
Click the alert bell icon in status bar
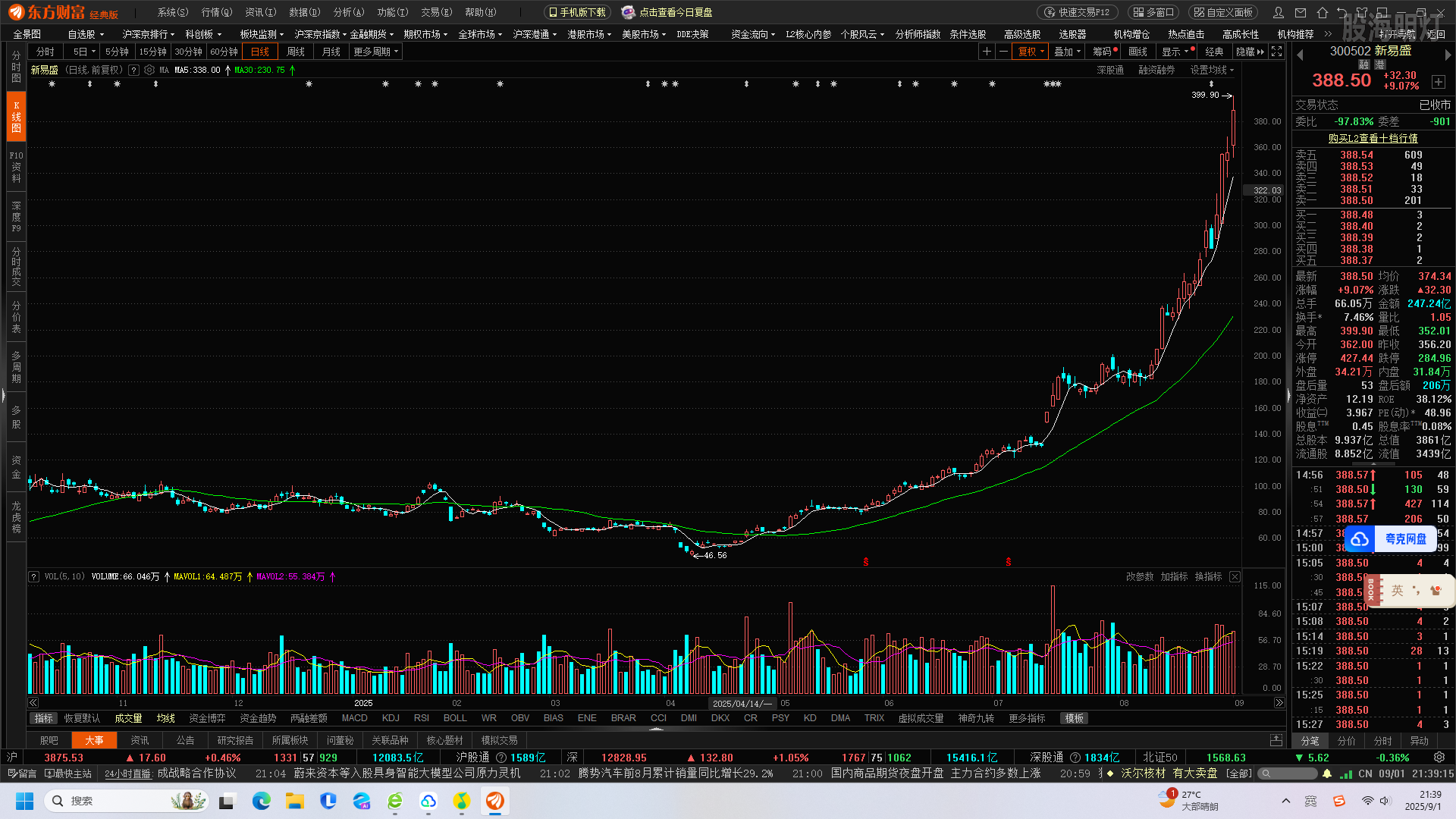pos(1326,773)
